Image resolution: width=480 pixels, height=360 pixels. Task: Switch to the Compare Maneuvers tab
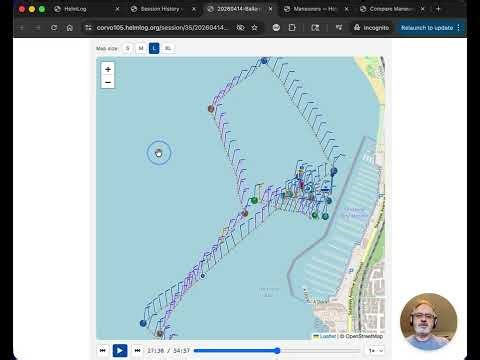(x=390, y=9)
